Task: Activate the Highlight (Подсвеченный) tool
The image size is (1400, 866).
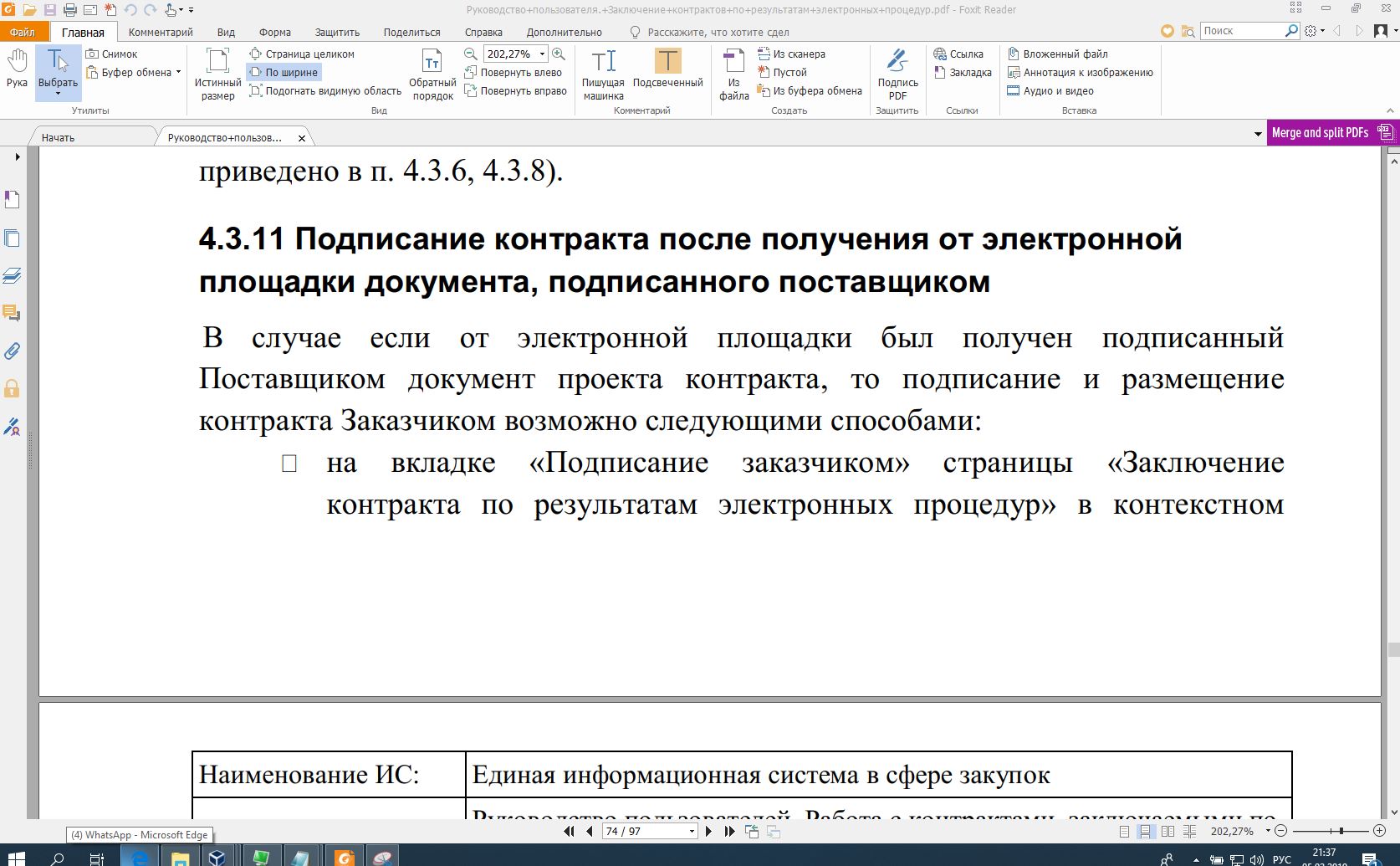Action: click(667, 68)
